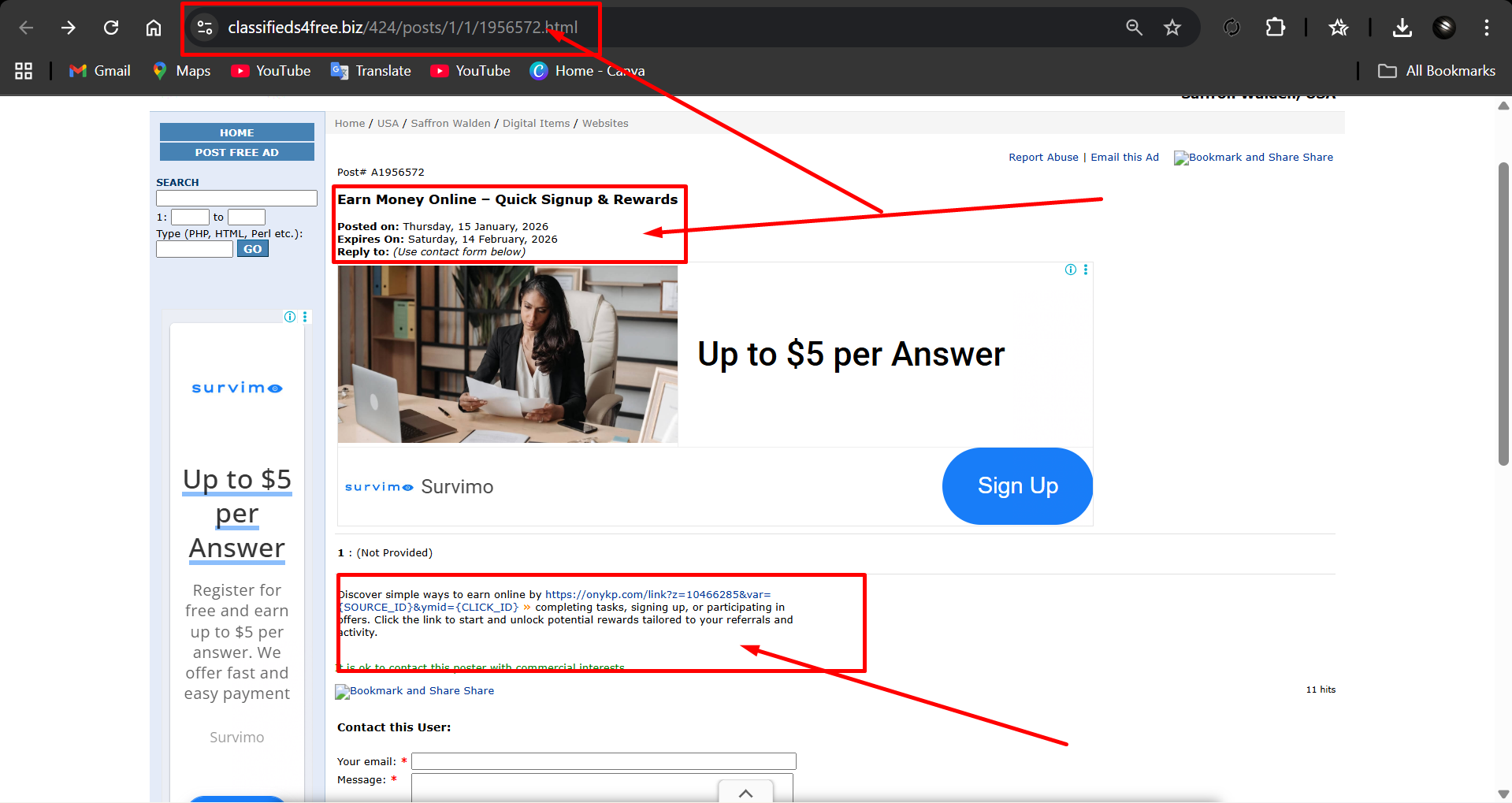Click the GO search button
The height and width of the screenshot is (803, 1512).
(252, 249)
